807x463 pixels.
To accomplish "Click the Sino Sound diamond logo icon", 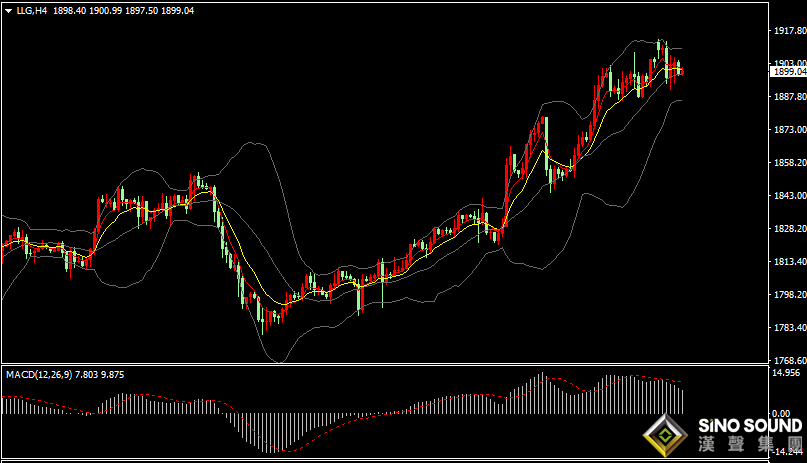I will 665,436.
